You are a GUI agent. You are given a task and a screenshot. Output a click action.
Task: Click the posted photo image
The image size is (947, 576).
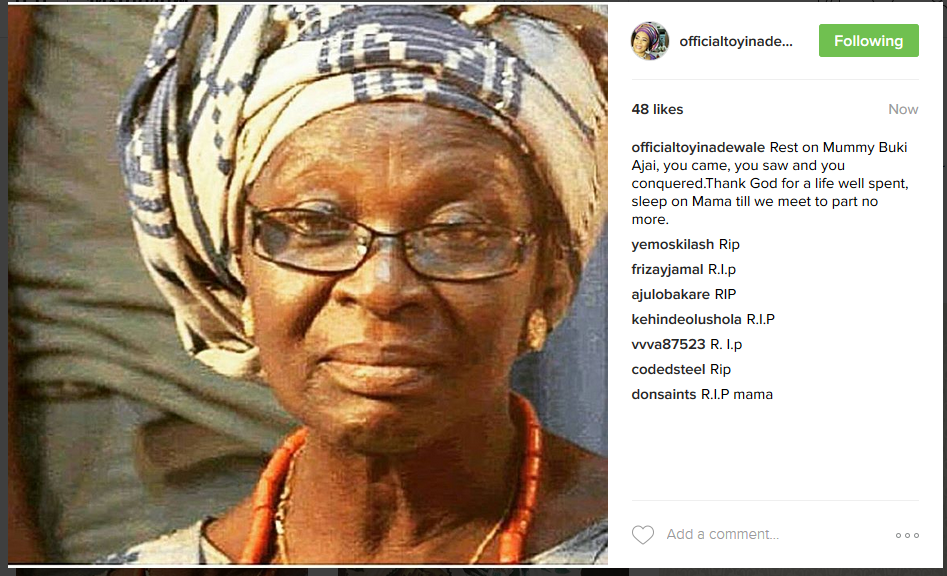pos(308,284)
